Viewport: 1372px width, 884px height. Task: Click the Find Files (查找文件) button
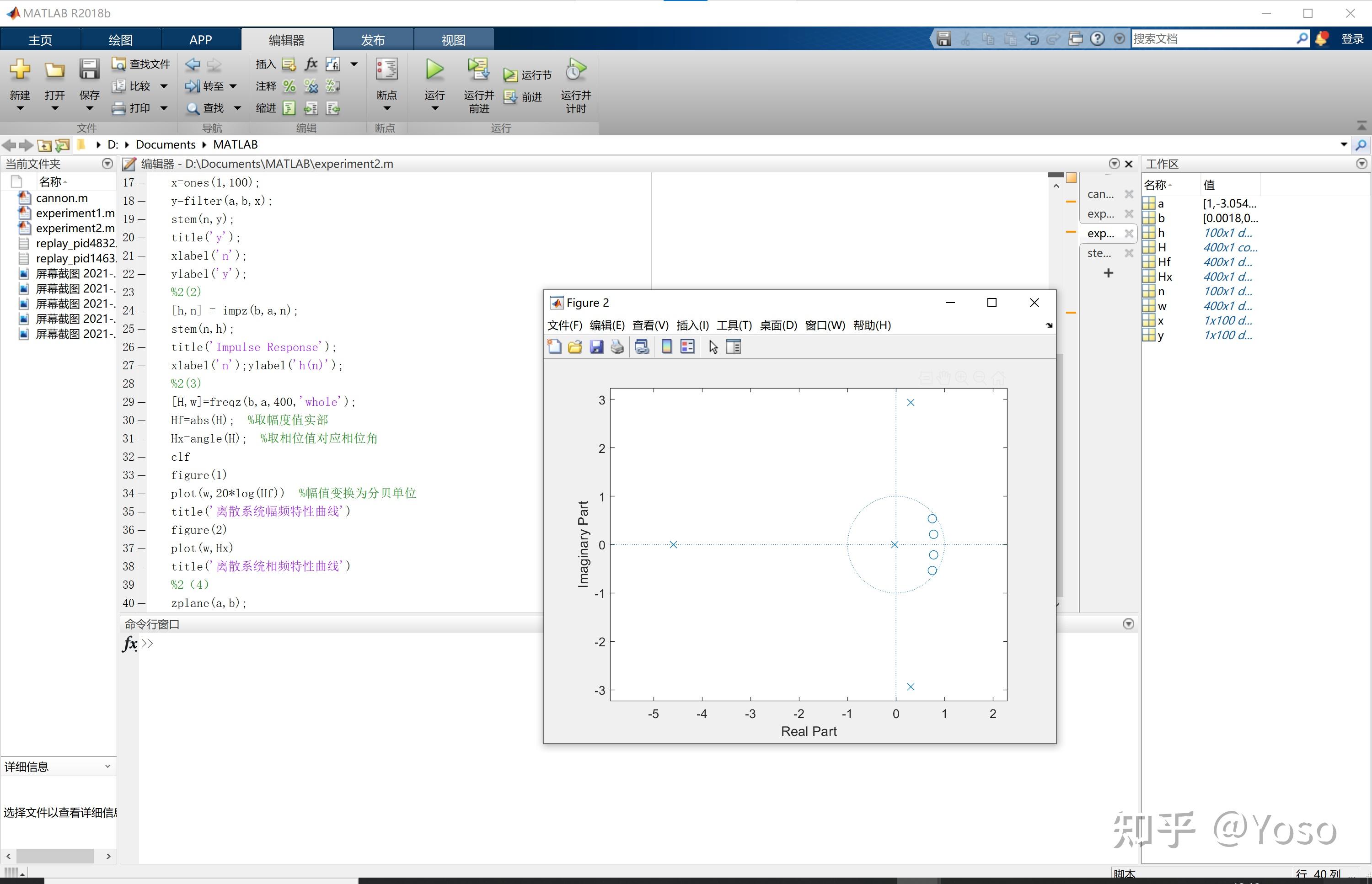click(x=141, y=64)
